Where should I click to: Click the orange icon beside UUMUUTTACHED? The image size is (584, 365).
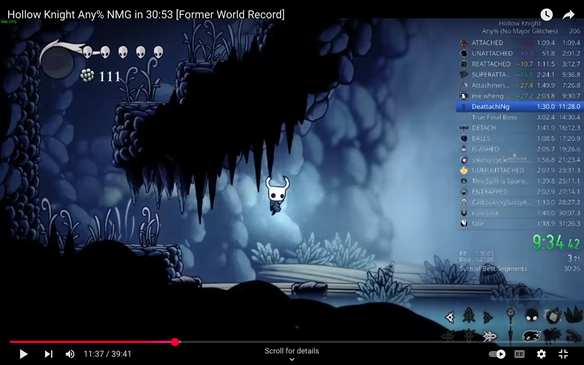(464, 170)
